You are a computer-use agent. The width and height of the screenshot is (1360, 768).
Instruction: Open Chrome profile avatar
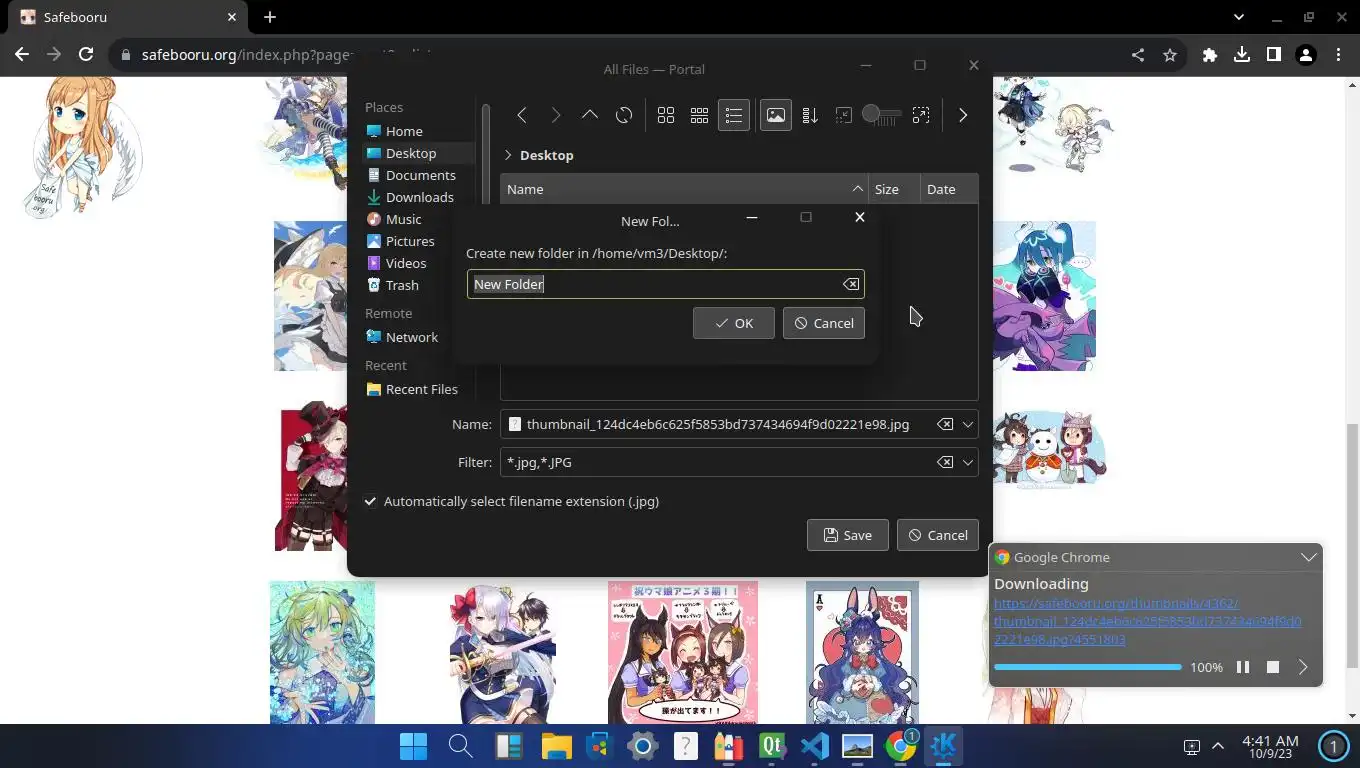pos(1306,55)
